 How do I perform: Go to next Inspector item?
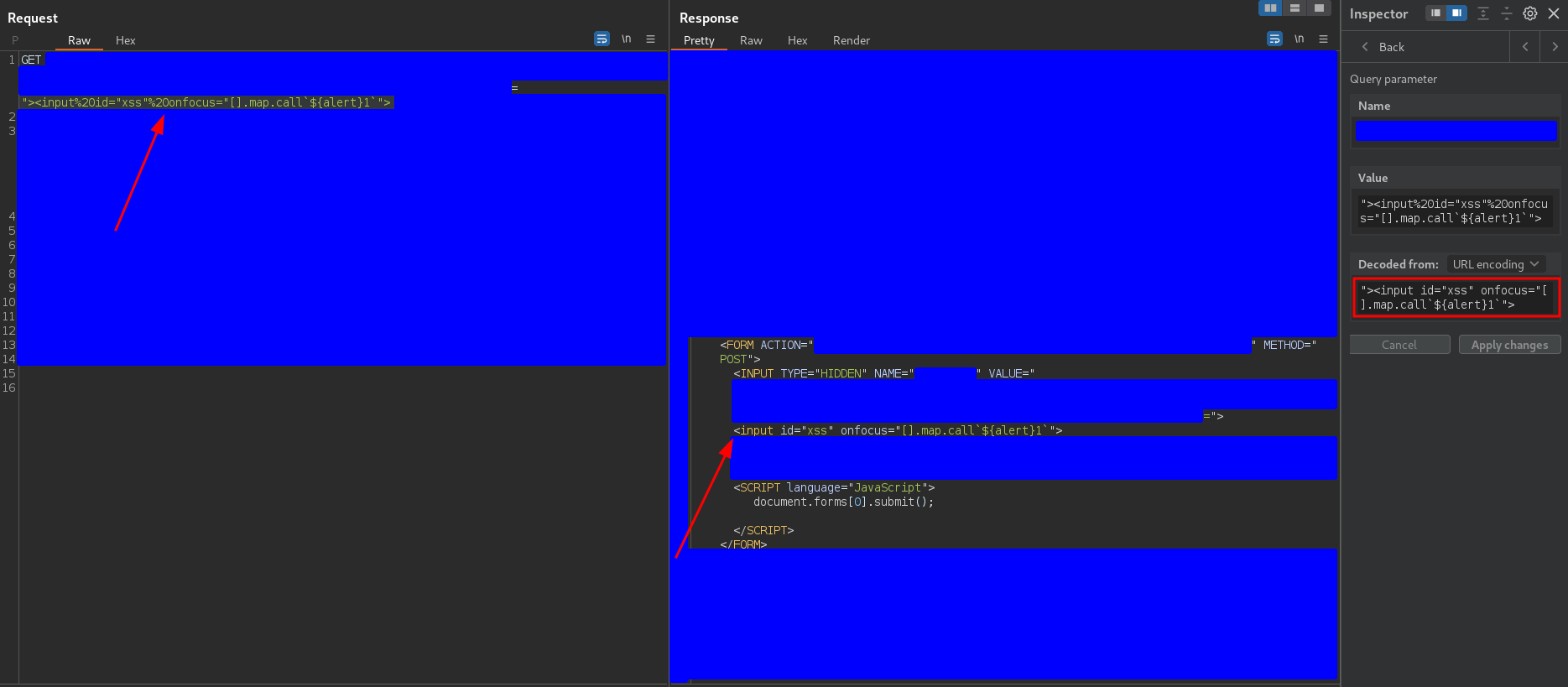point(1555,47)
